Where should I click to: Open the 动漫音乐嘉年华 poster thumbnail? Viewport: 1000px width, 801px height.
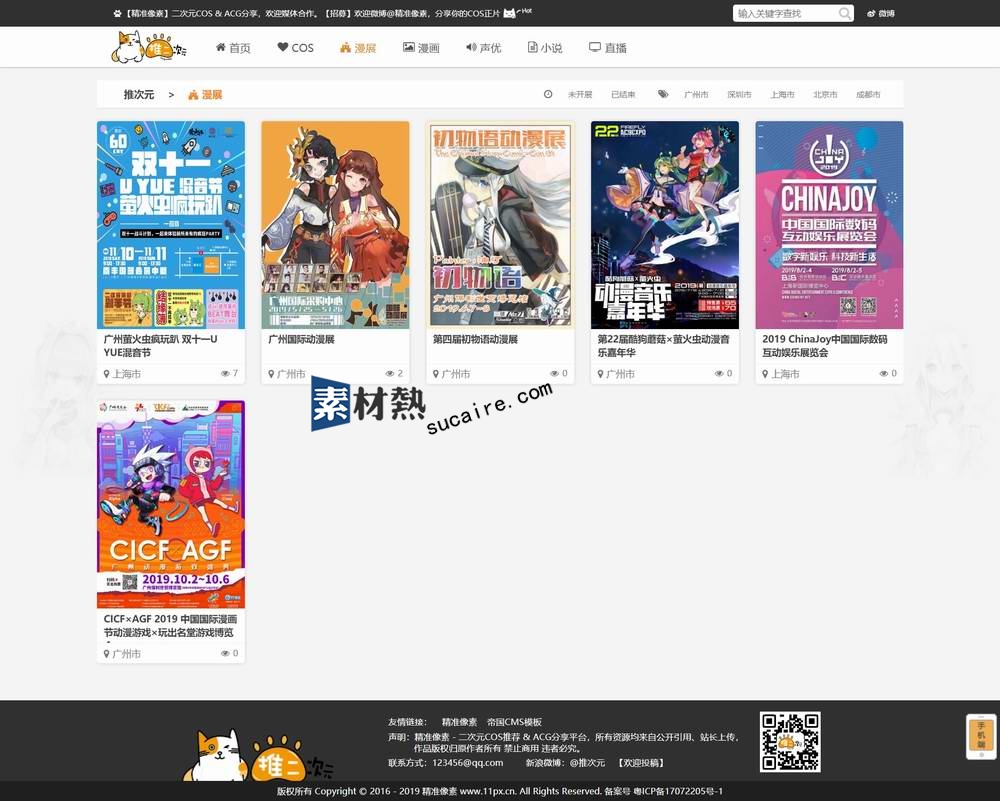coord(665,225)
